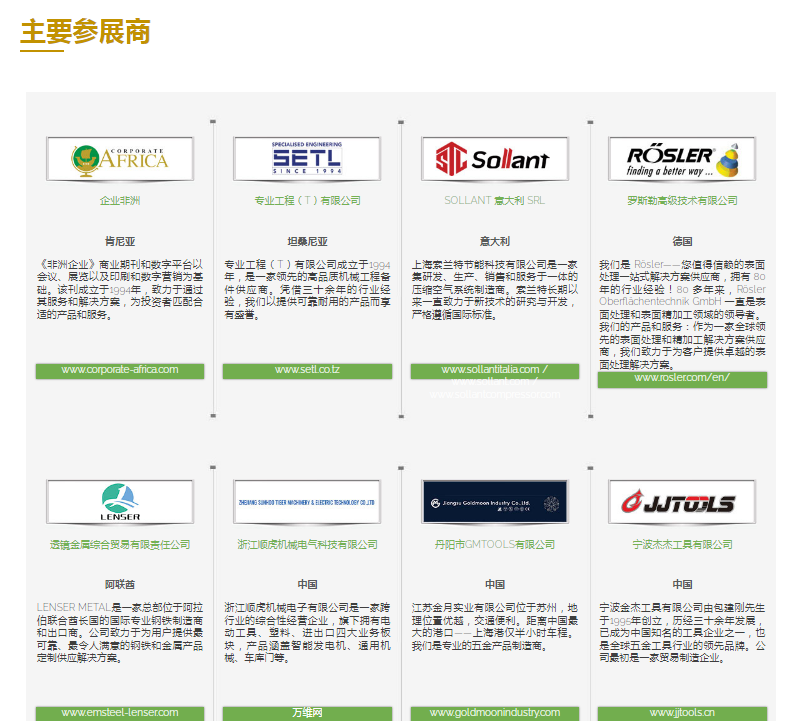Click the Lenser logo
This screenshot has width=805, height=721.
pyautogui.click(x=120, y=502)
